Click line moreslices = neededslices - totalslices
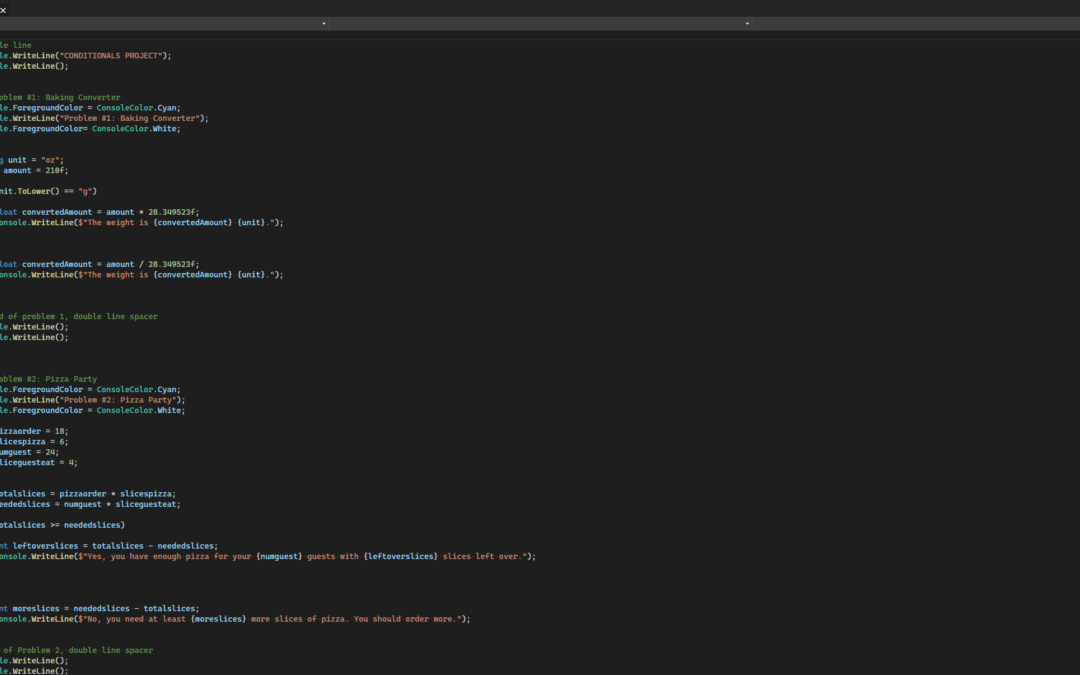This screenshot has width=1080, height=675. [x=99, y=609]
